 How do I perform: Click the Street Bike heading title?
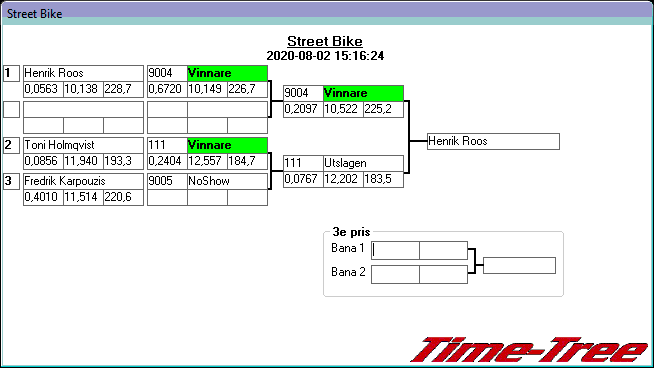tap(325, 41)
